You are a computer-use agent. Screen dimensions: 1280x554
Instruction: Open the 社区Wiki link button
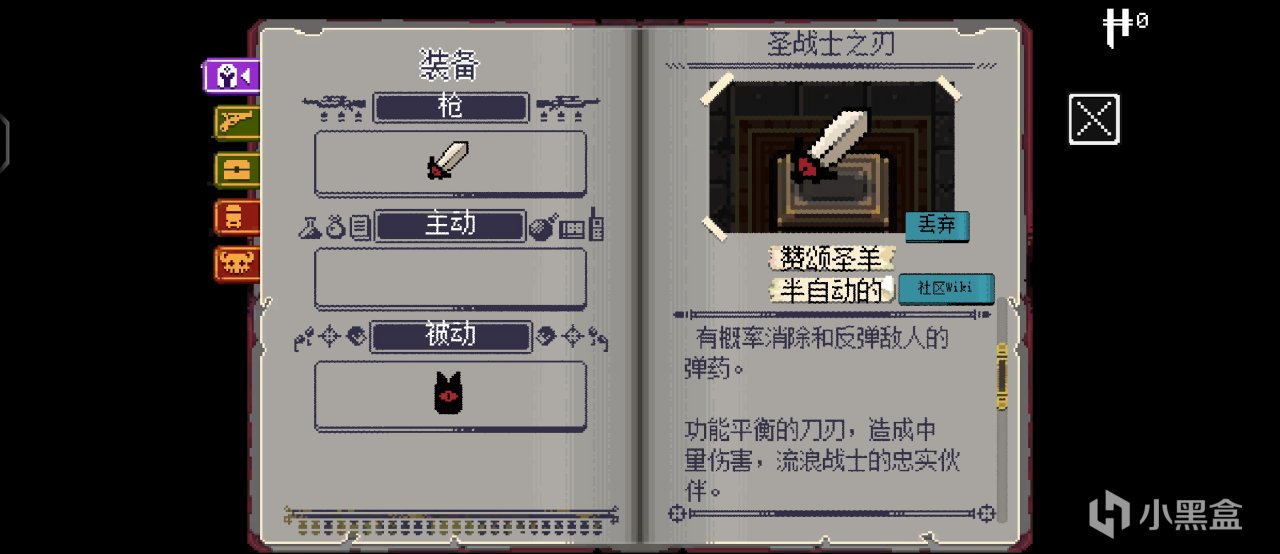point(946,288)
